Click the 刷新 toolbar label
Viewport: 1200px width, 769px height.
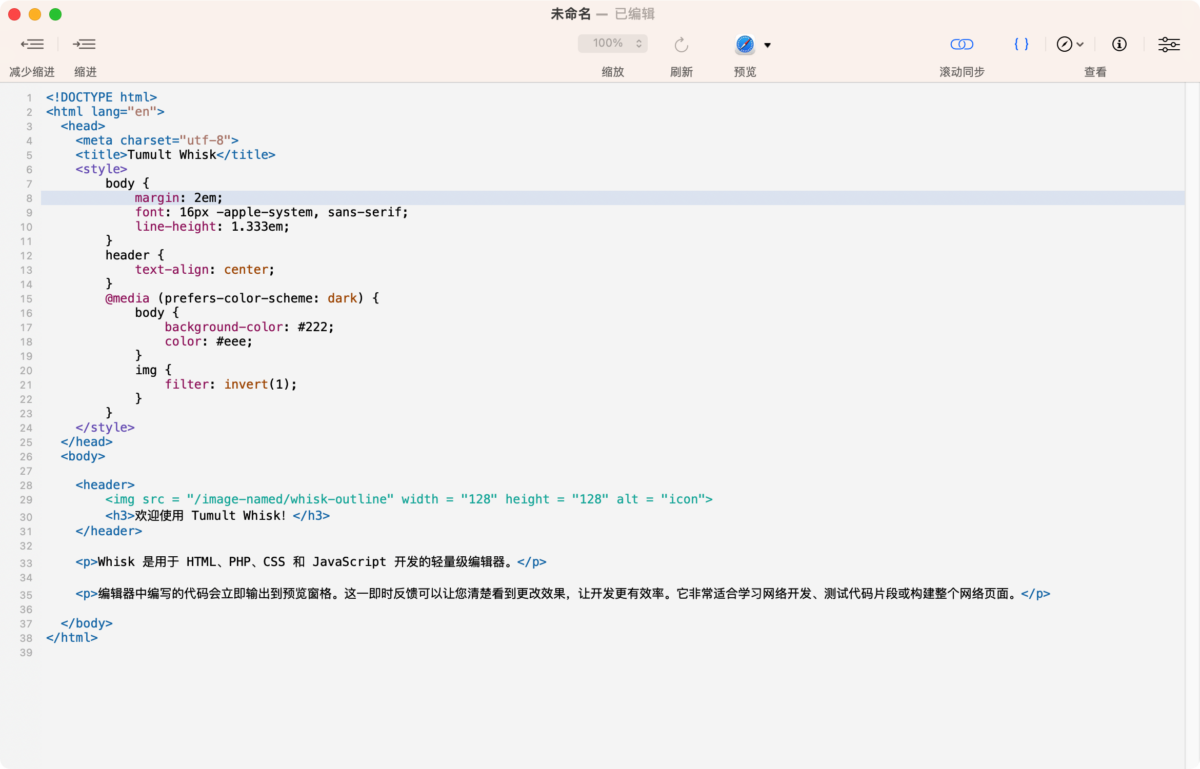[x=681, y=72]
